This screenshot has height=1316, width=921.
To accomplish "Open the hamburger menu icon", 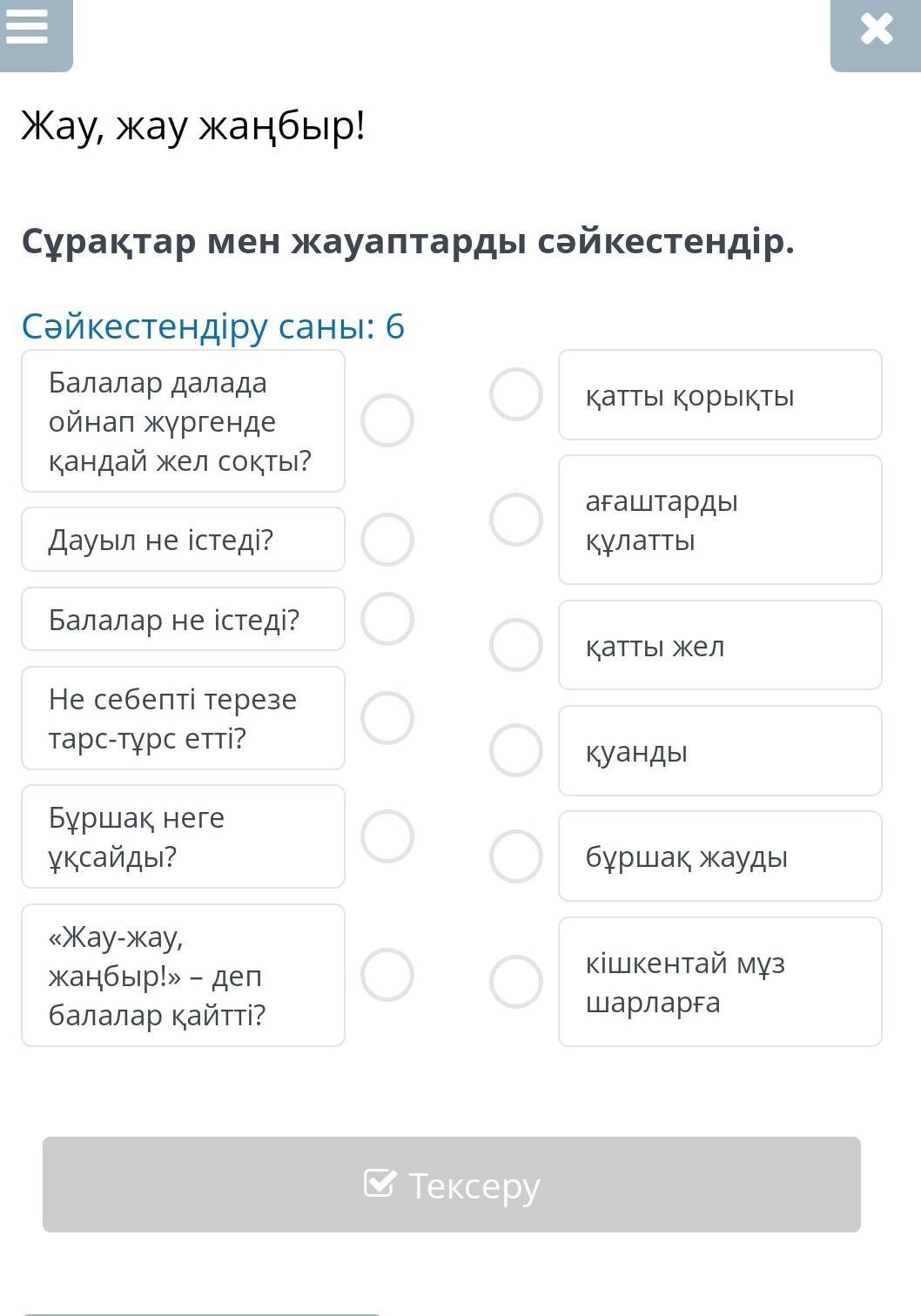I will pyautogui.click(x=28, y=26).
